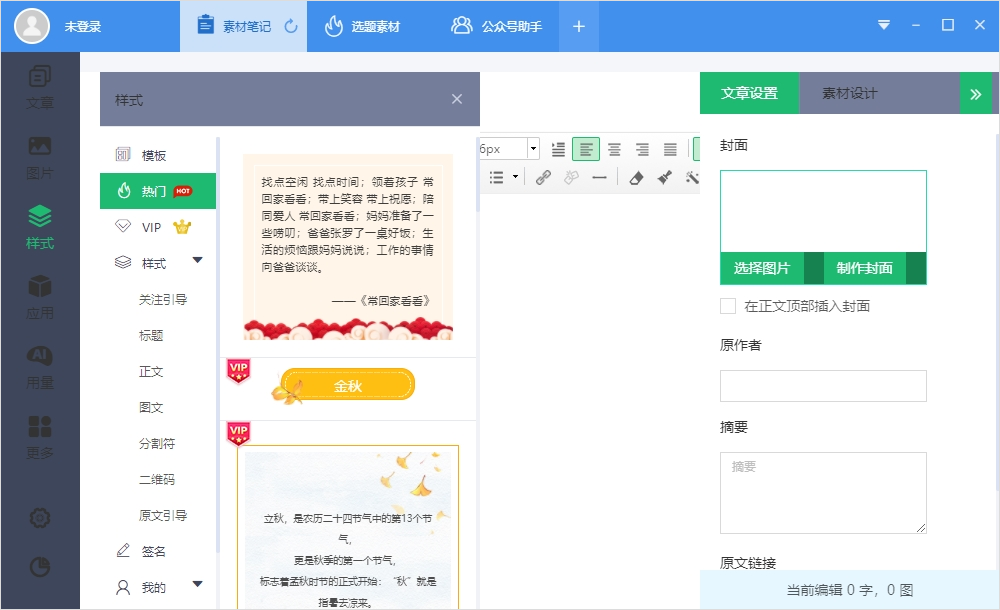Close the 样式 panel
This screenshot has height=610, width=1000.
[x=457, y=99]
